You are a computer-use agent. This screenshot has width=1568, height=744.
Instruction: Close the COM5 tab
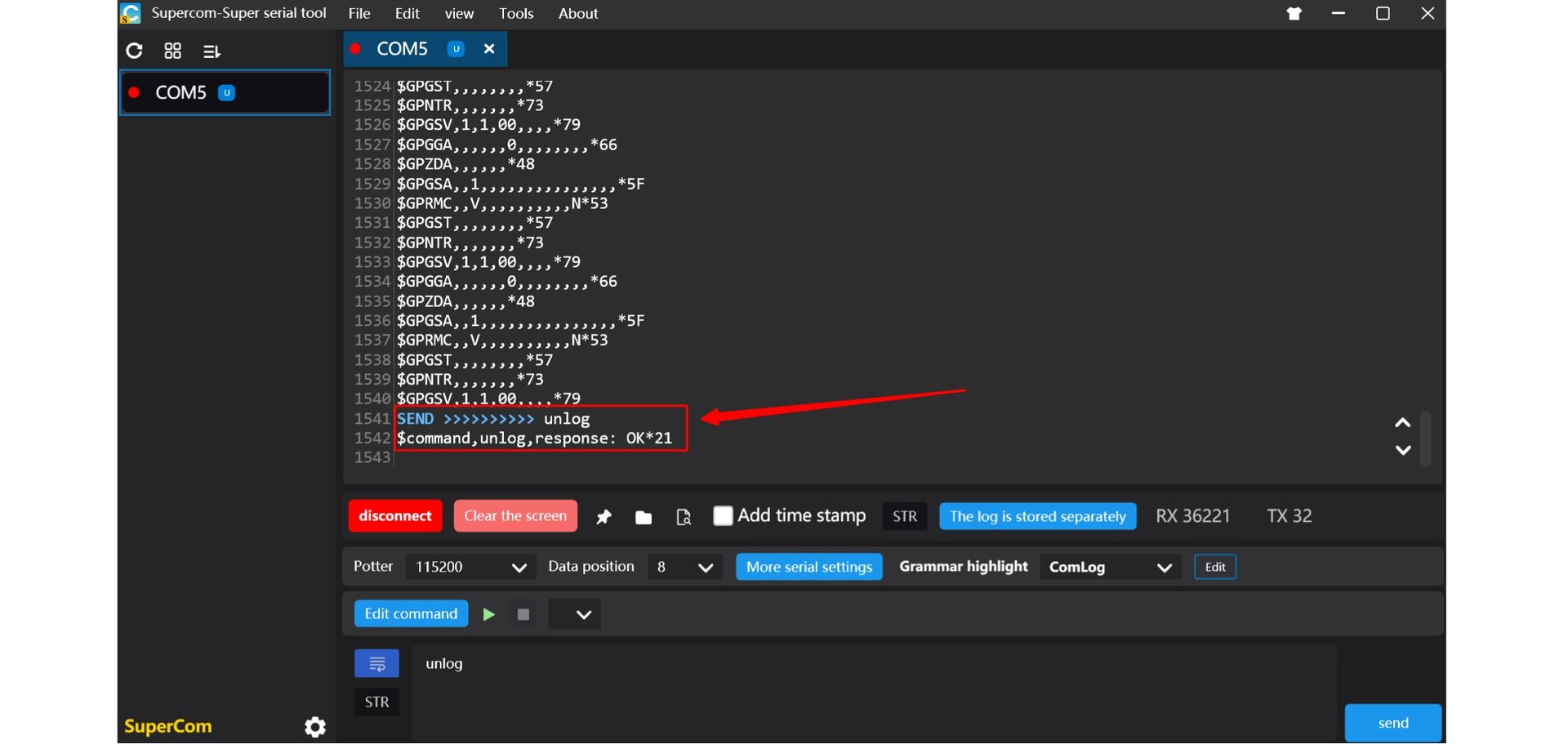coord(489,49)
